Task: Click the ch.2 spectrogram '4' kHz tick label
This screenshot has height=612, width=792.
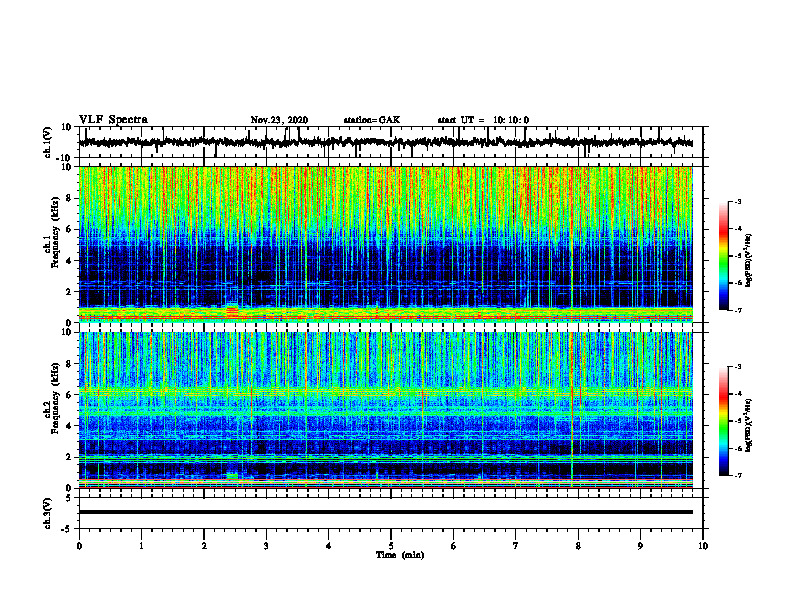Action: tap(69, 426)
